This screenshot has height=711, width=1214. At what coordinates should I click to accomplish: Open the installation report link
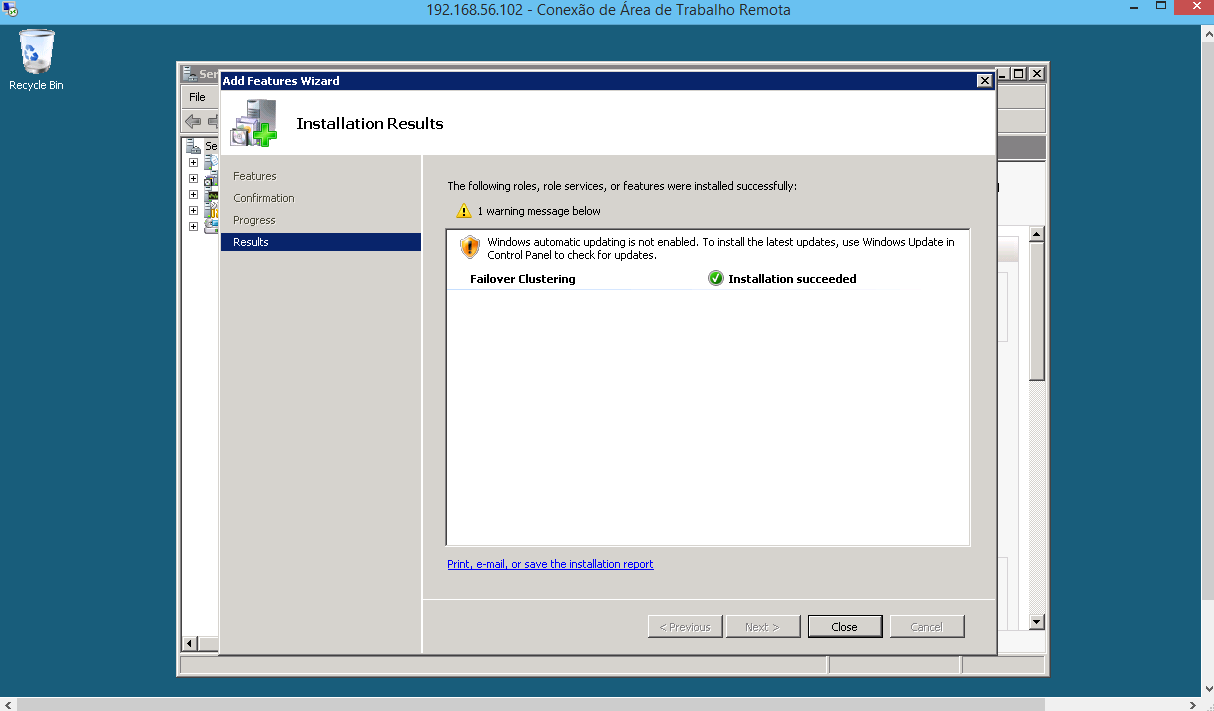[x=550, y=564]
